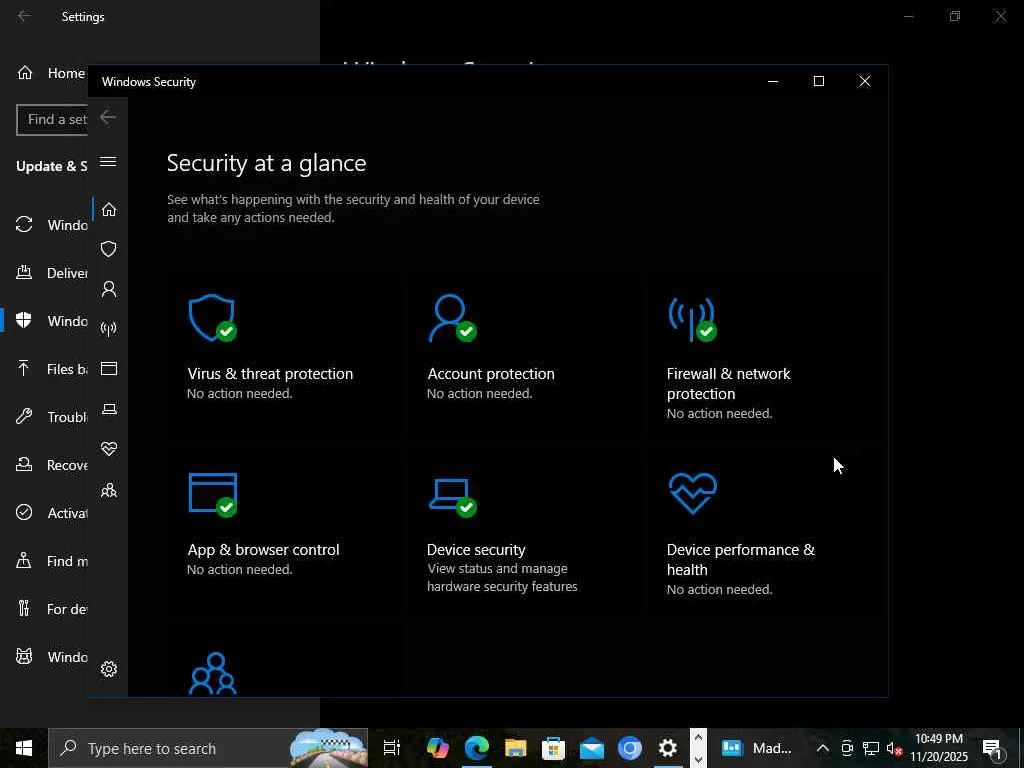Viewport: 1024px width, 768px height.
Task: Open Family options icon in sidebar
Action: point(109,490)
